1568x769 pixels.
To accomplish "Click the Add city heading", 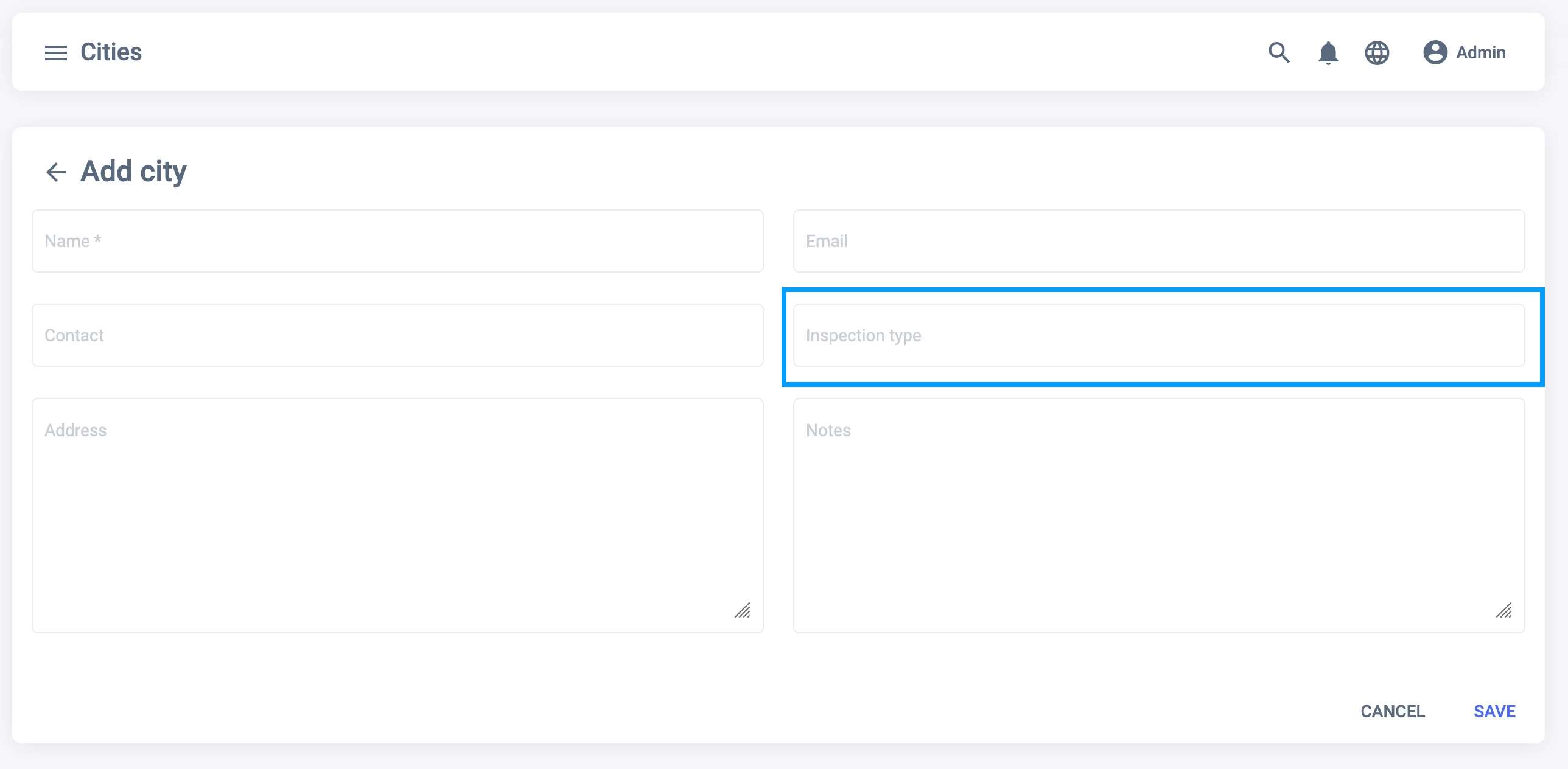I will click(x=133, y=172).
